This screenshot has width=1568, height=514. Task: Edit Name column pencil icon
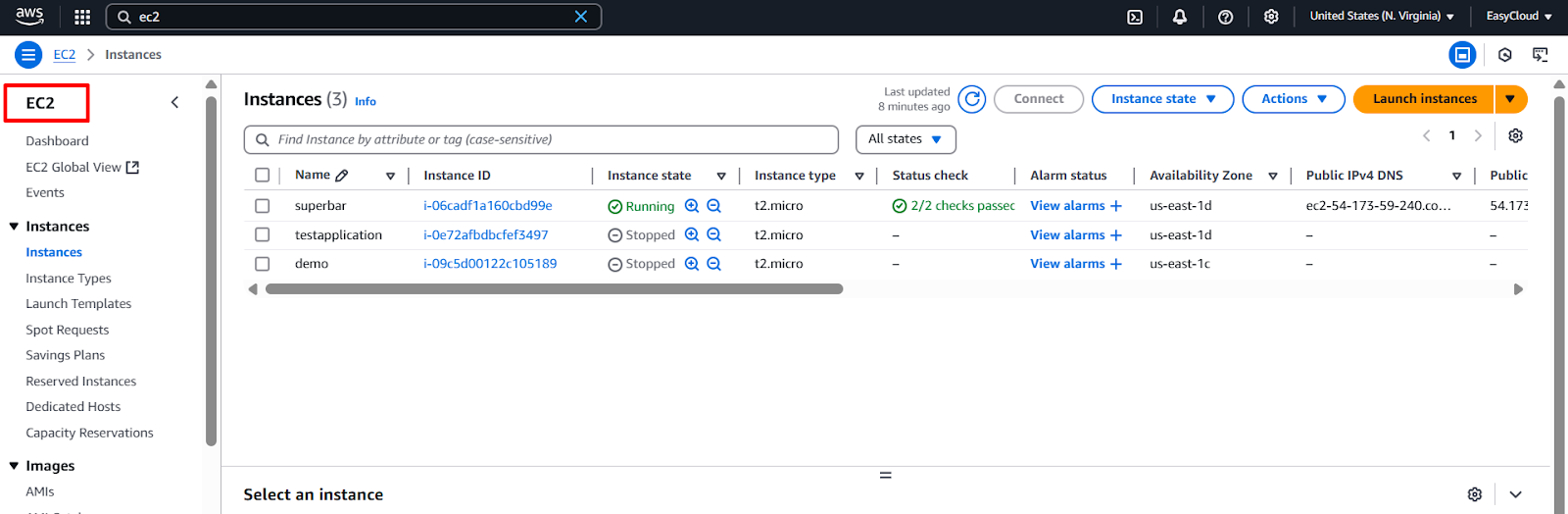(x=342, y=176)
